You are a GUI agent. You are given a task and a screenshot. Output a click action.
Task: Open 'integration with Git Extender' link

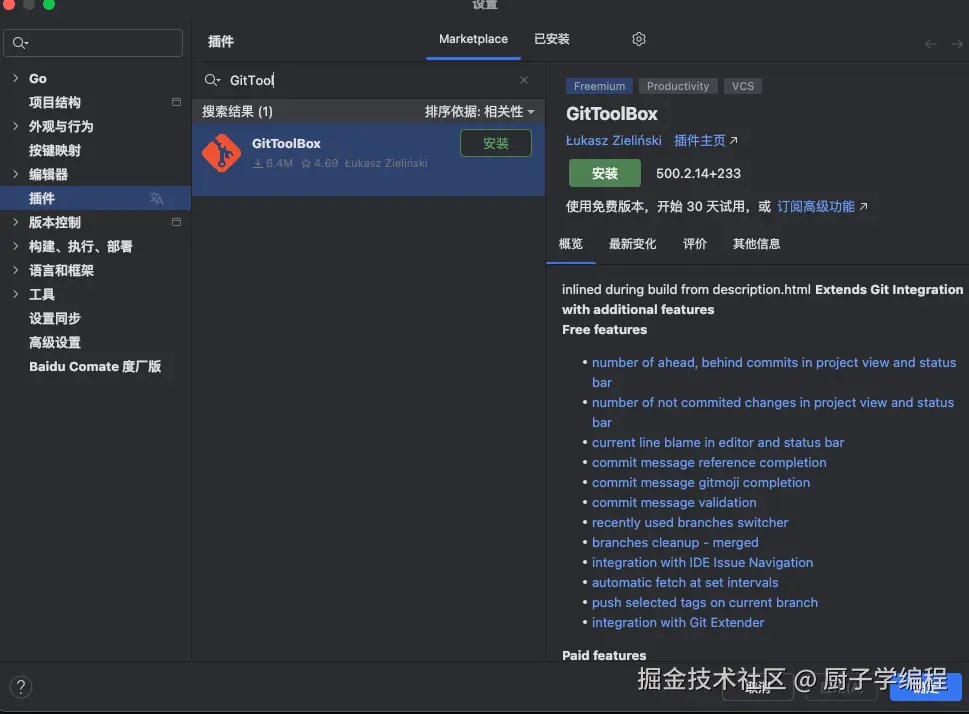(x=678, y=623)
